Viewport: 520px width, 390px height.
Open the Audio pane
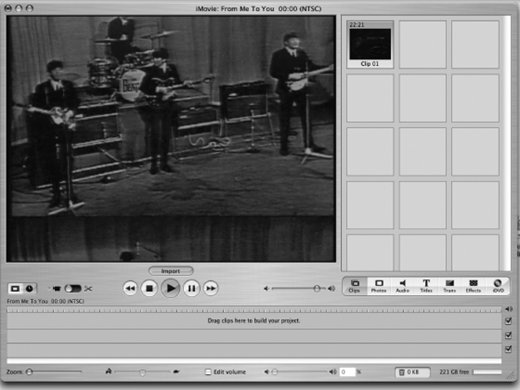pyautogui.click(x=403, y=286)
